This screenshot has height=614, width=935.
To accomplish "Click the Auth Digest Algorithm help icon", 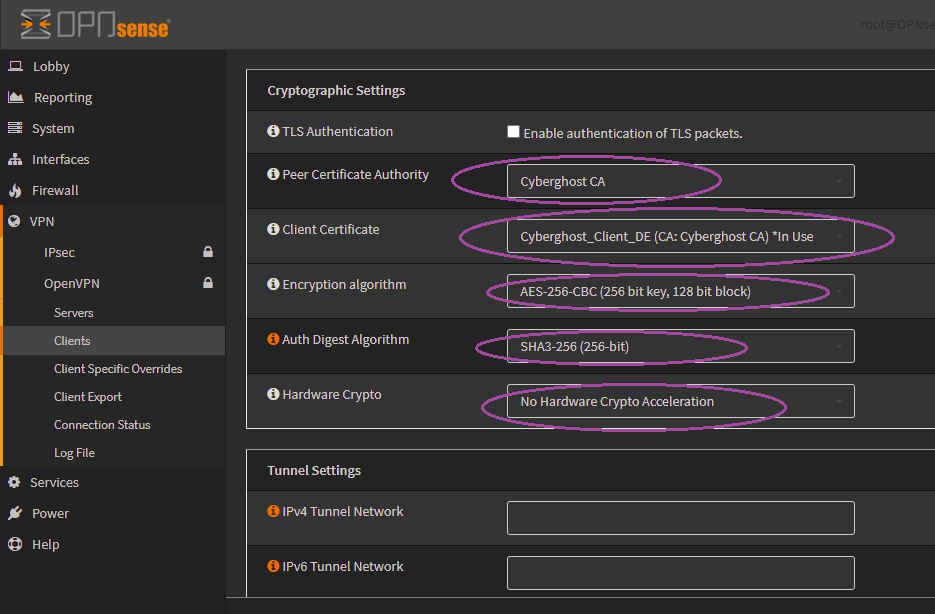I will pos(273,340).
